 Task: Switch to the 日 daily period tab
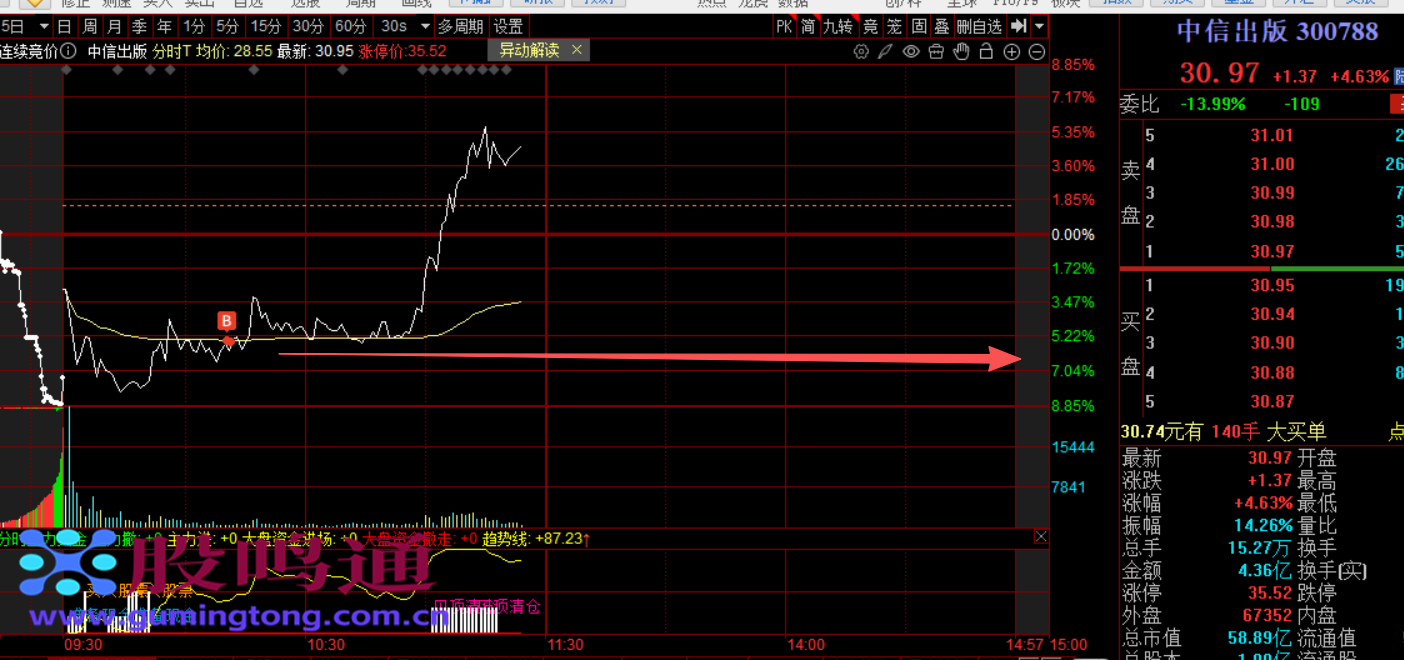tap(64, 26)
